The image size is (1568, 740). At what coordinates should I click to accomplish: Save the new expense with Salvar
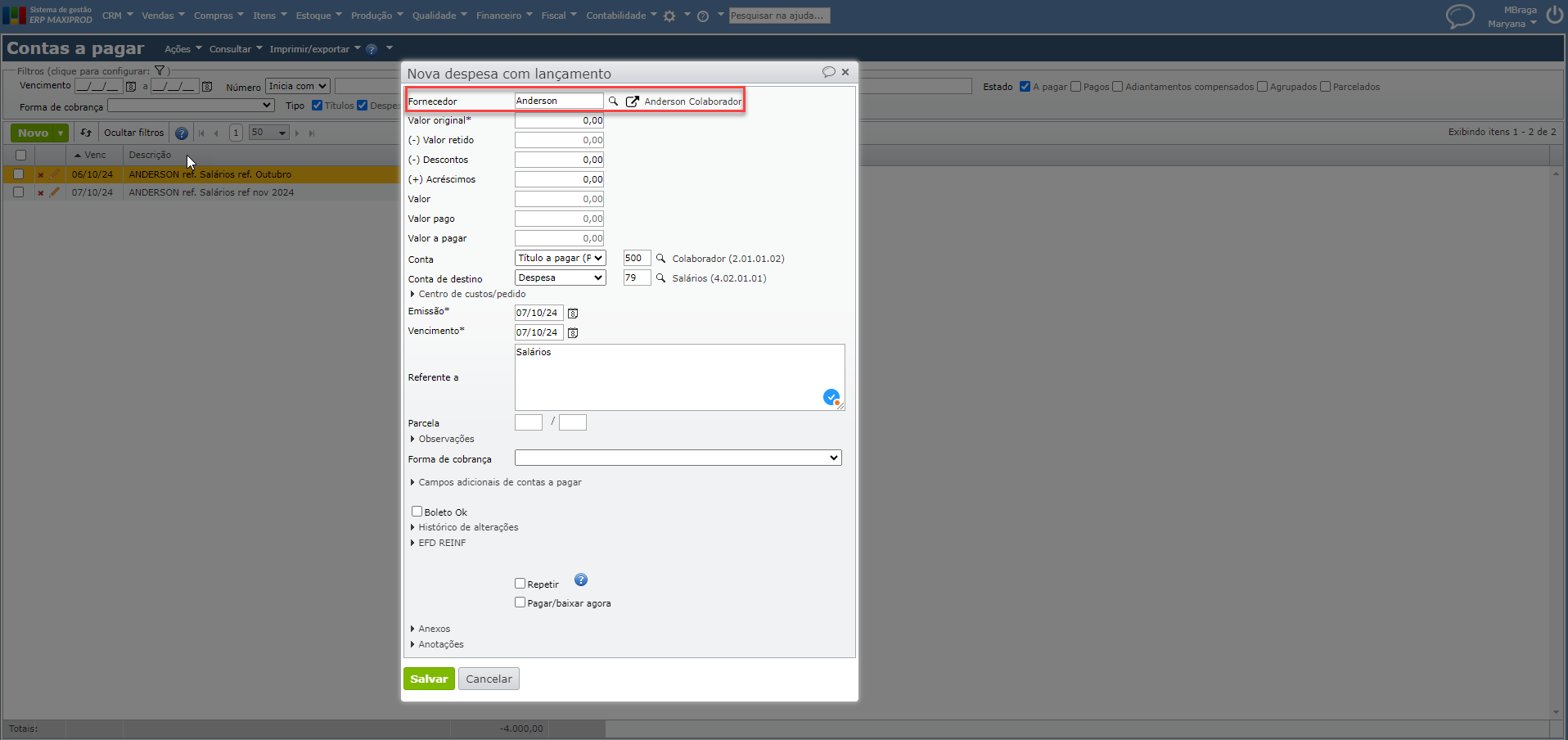coord(429,679)
